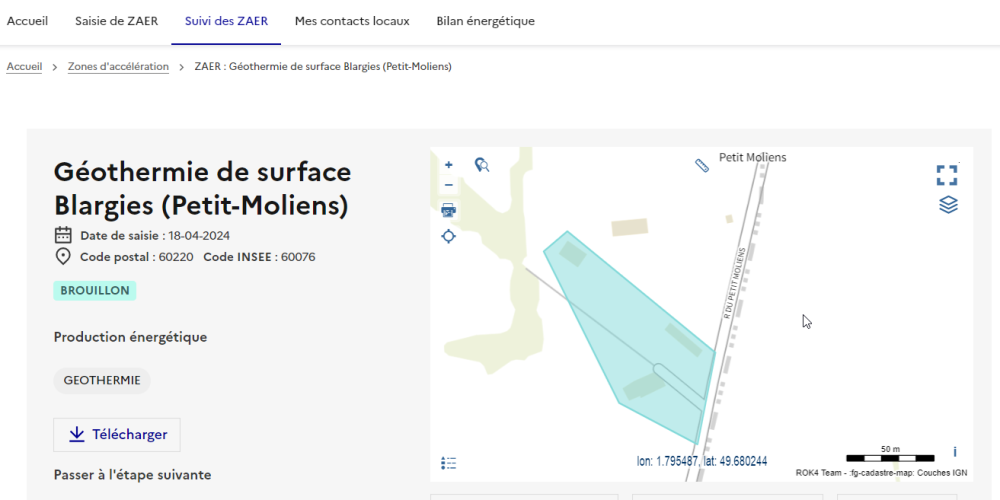Click the map print icon

[448, 210]
